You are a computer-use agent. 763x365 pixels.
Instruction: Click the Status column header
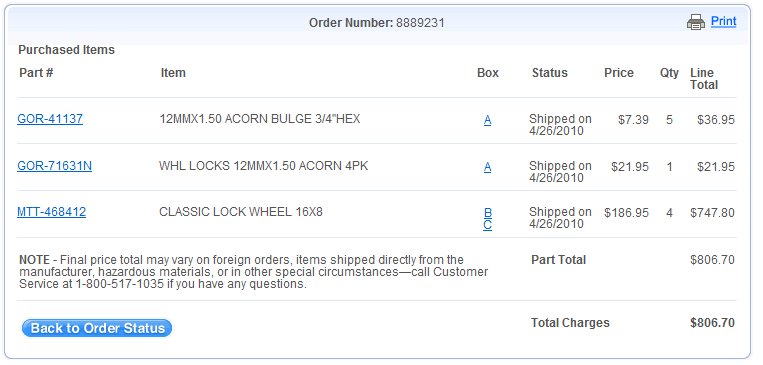550,73
